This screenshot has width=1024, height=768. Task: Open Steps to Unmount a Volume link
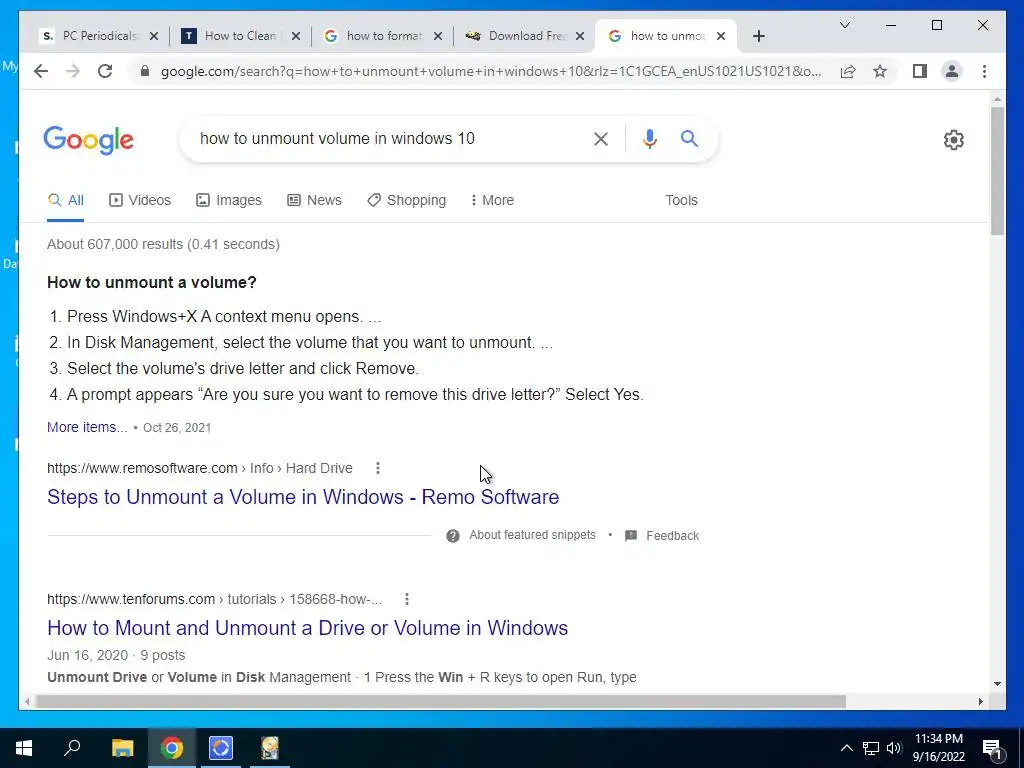pos(303,497)
